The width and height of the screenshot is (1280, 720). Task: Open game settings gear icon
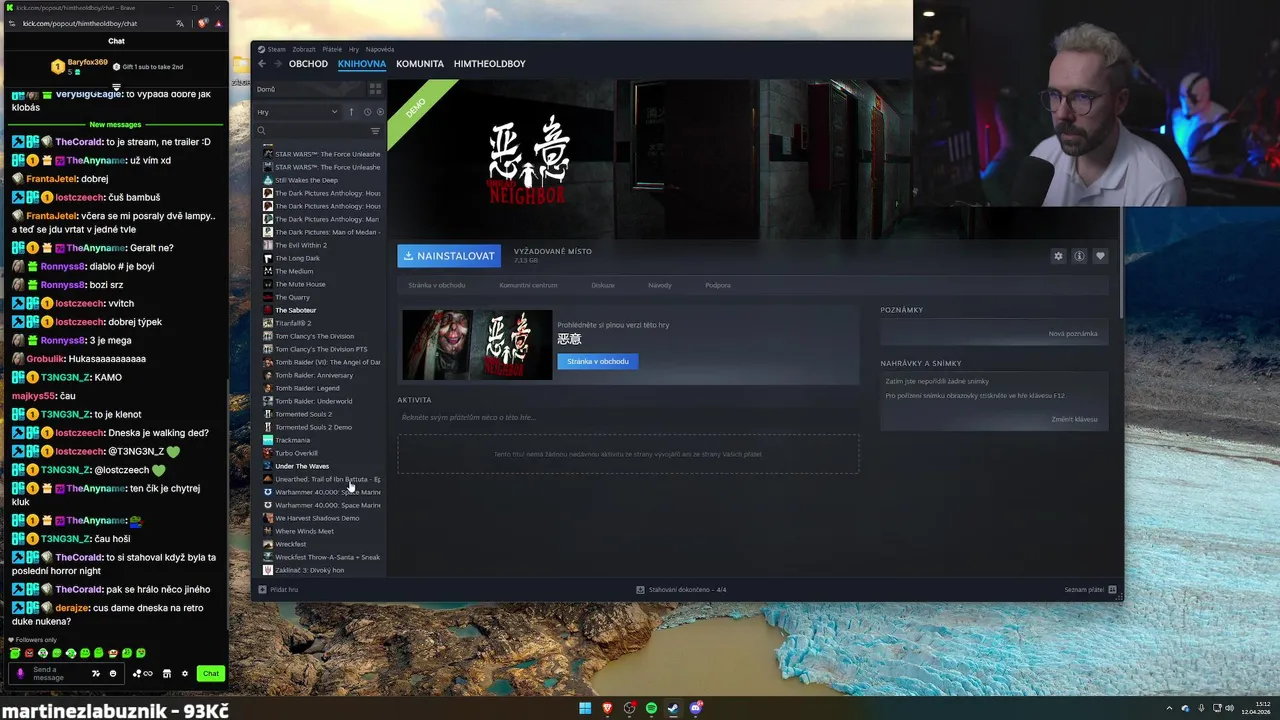[1058, 256]
